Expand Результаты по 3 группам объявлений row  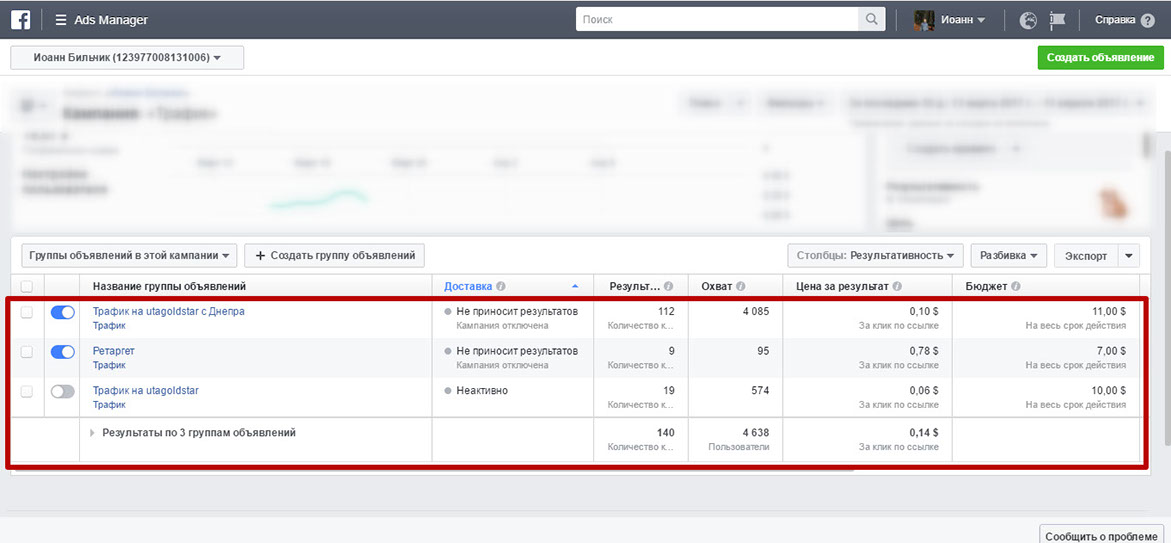(93, 433)
